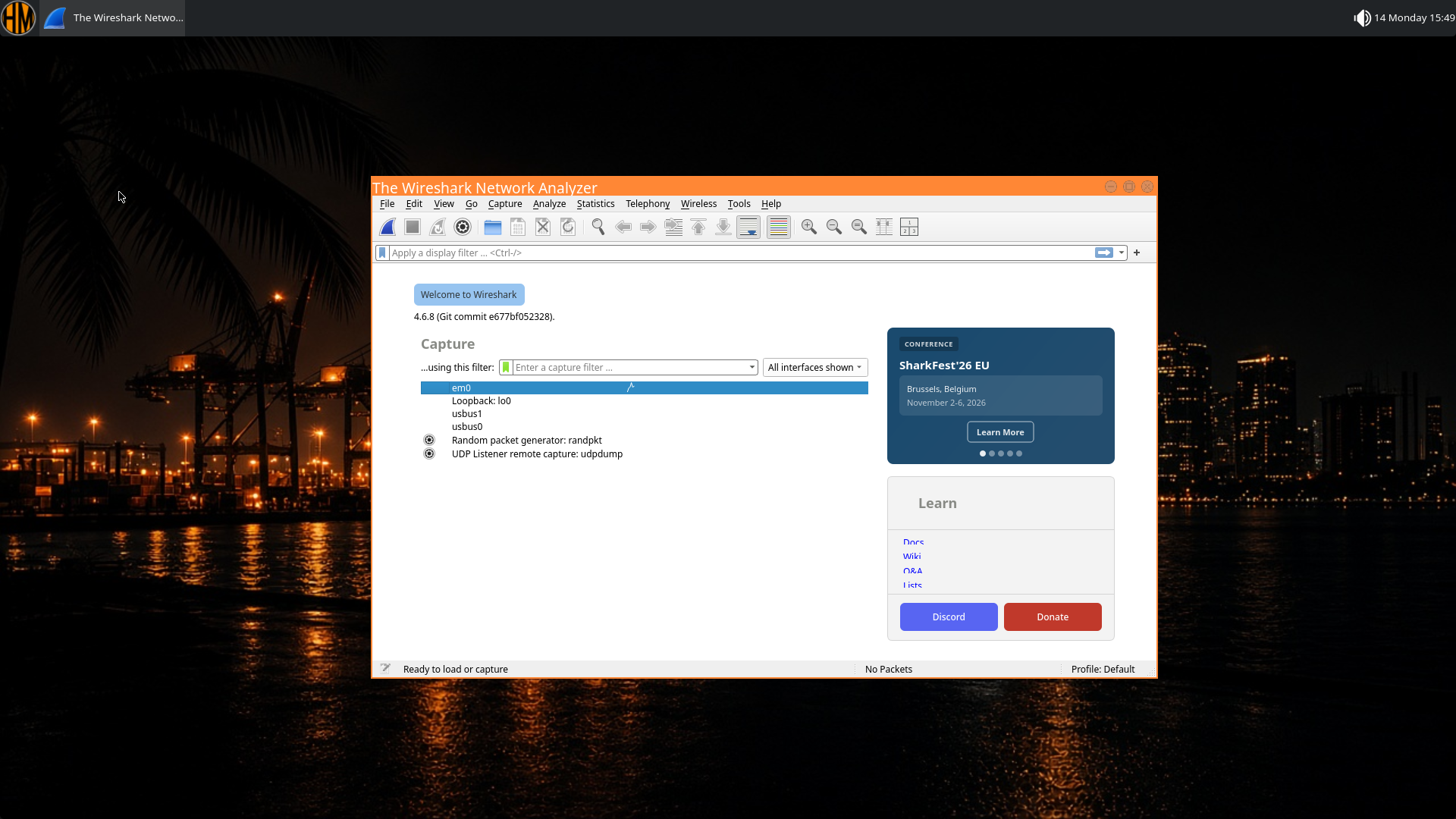The height and width of the screenshot is (819, 1456).
Task: Open udpdump interface options gear
Action: coord(429,453)
